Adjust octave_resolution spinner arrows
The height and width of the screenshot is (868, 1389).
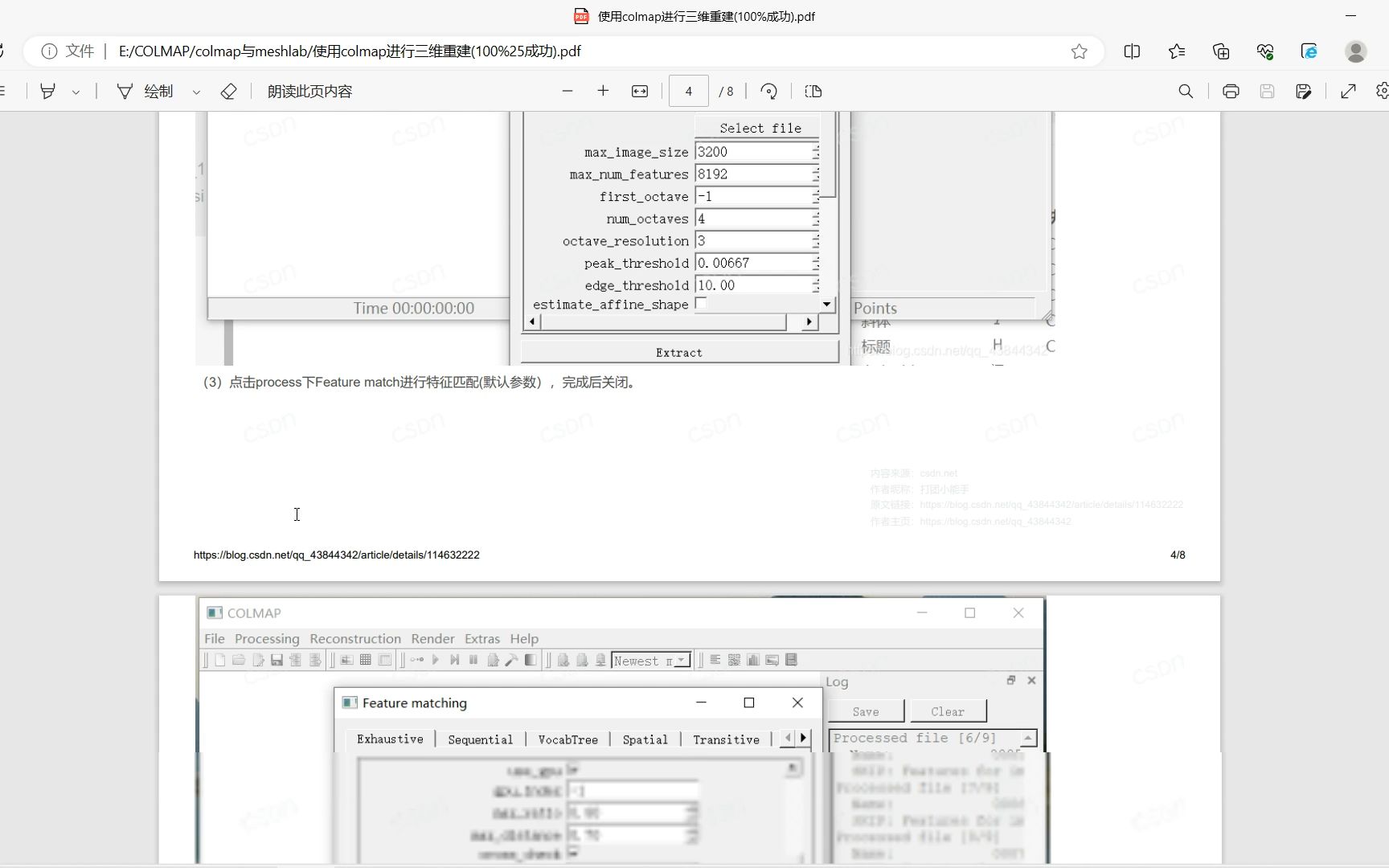tap(816, 241)
